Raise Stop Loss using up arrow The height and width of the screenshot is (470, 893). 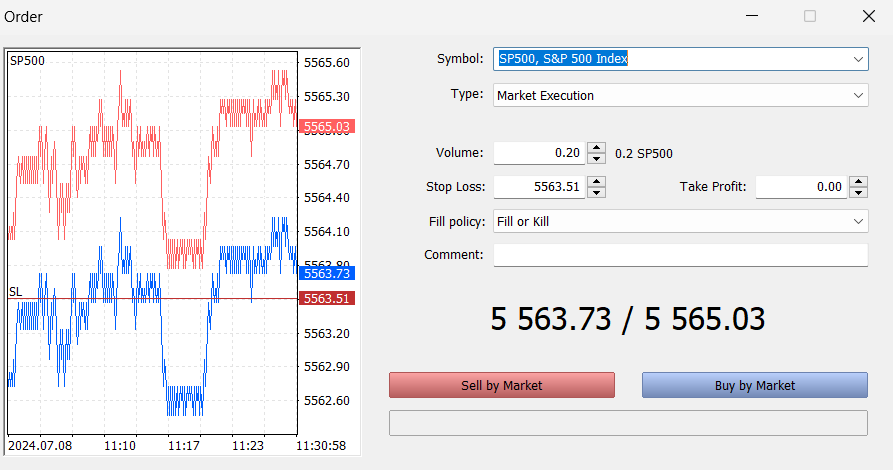point(597,181)
